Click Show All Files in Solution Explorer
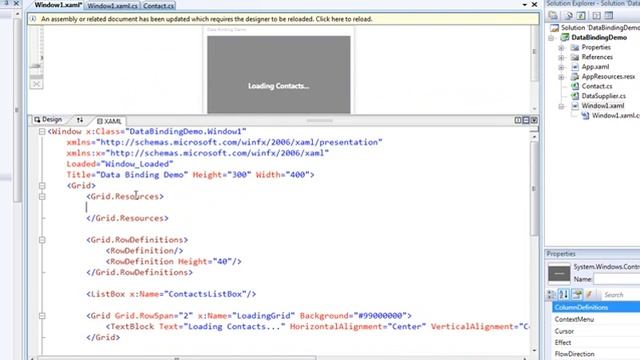This screenshot has height=360, width=640. tap(568, 16)
